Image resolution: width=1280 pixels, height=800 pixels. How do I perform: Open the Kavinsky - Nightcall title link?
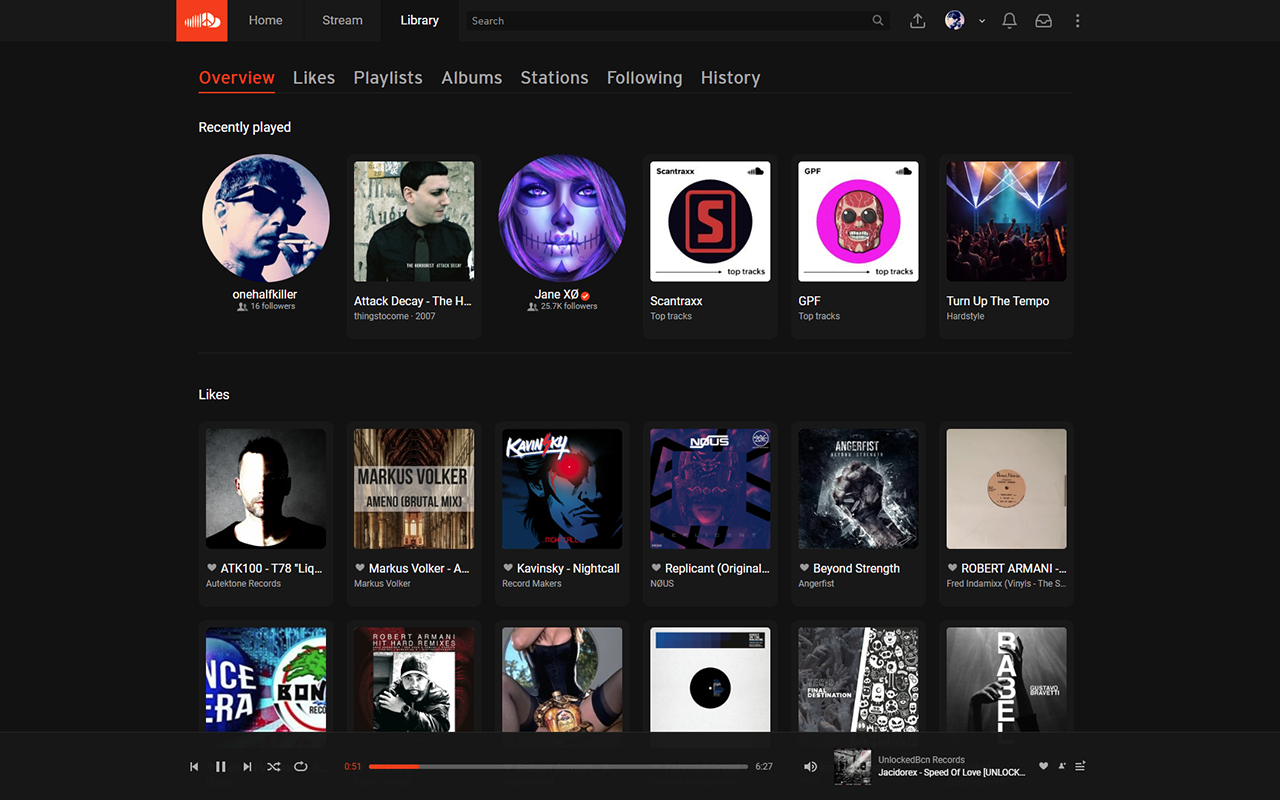[568, 568]
